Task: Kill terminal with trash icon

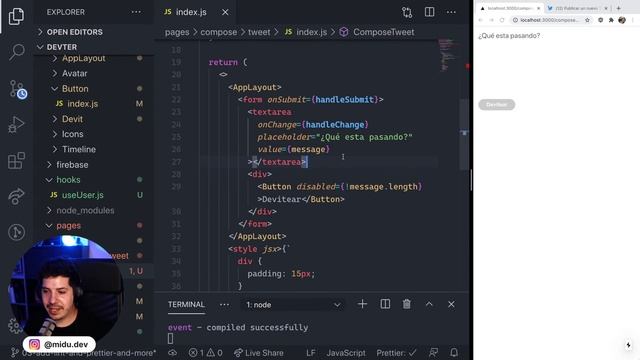Action: [407, 304]
